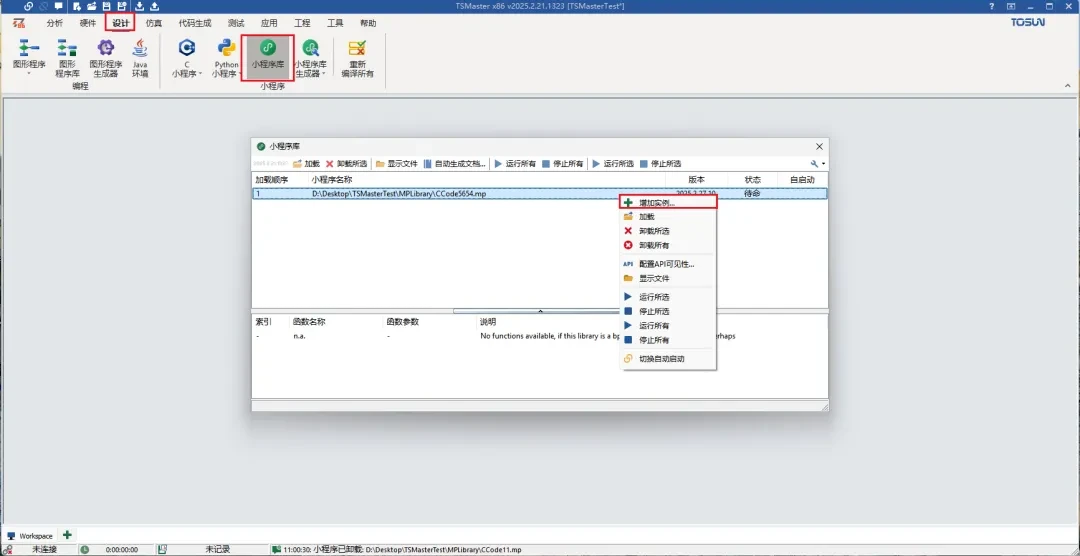
Task: Open wrench settings dropdown in 小程序库 window
Action: 818,164
